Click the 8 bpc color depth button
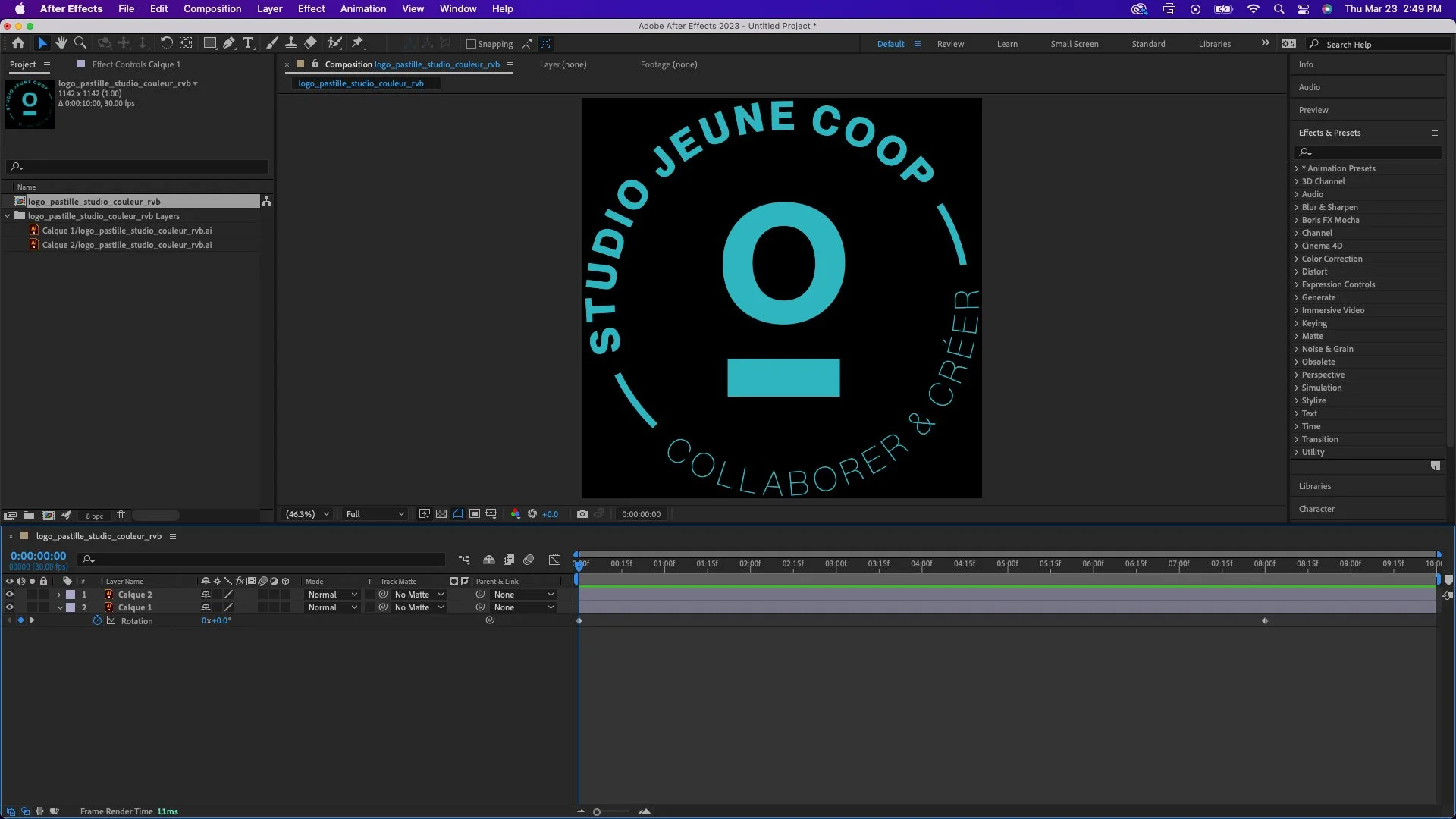Image resolution: width=1456 pixels, height=819 pixels. coord(95,516)
